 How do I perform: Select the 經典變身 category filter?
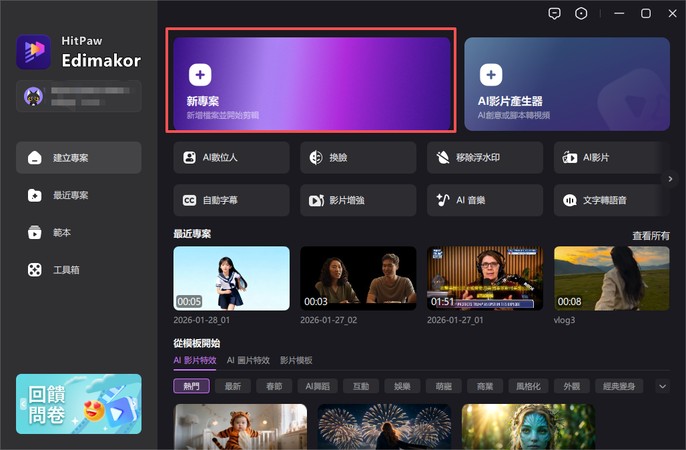[x=619, y=386]
